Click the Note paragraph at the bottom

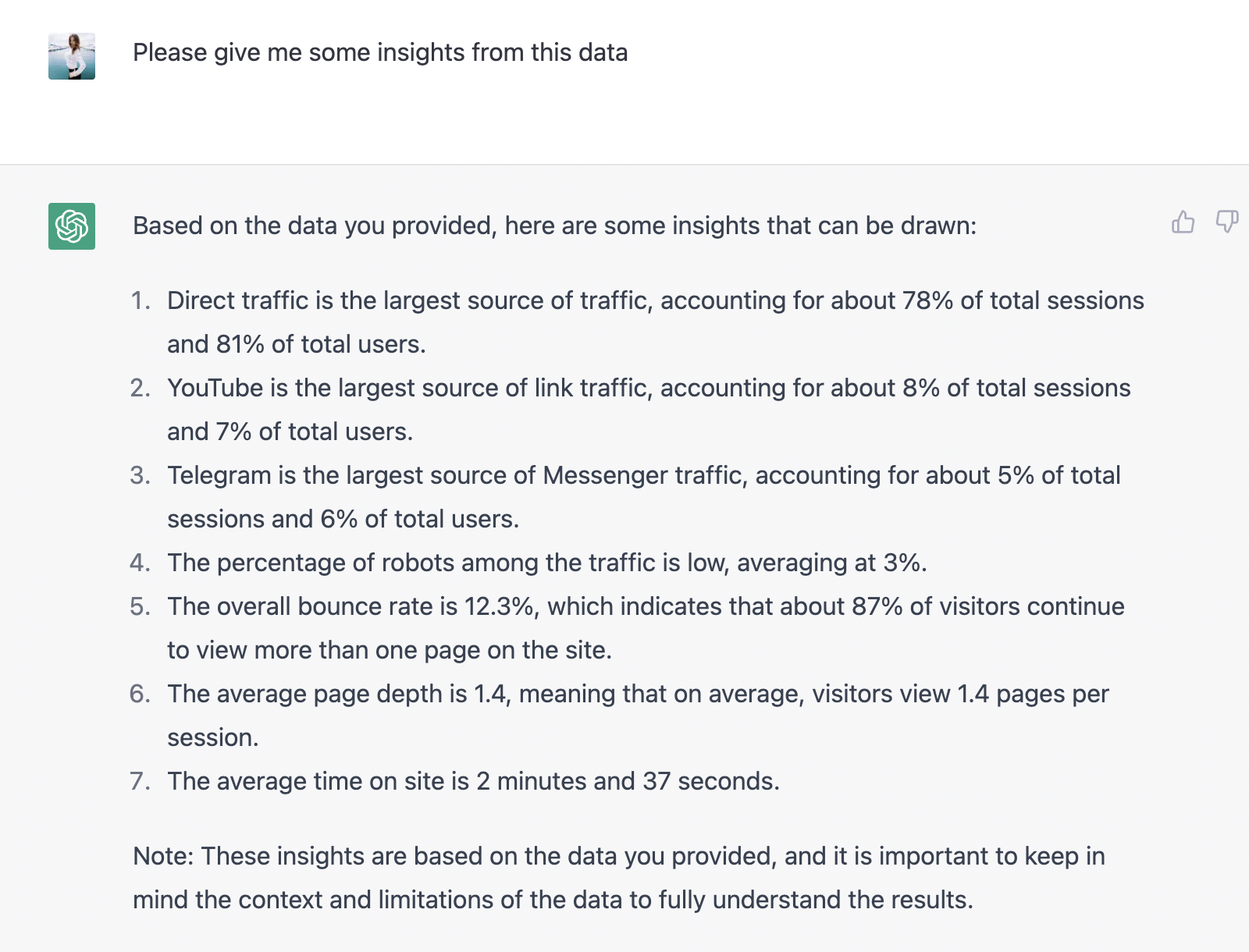click(618, 878)
